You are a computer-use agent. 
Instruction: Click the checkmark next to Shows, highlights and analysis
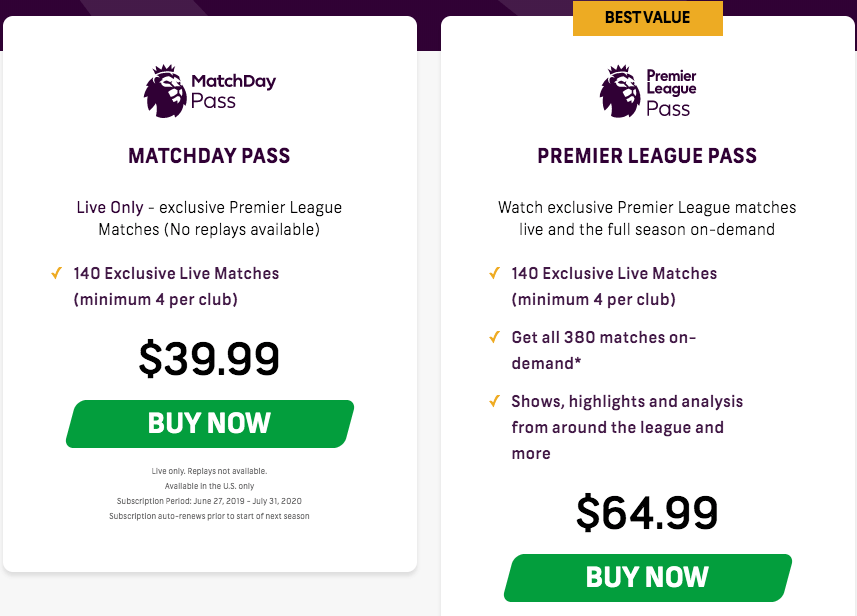pos(494,401)
